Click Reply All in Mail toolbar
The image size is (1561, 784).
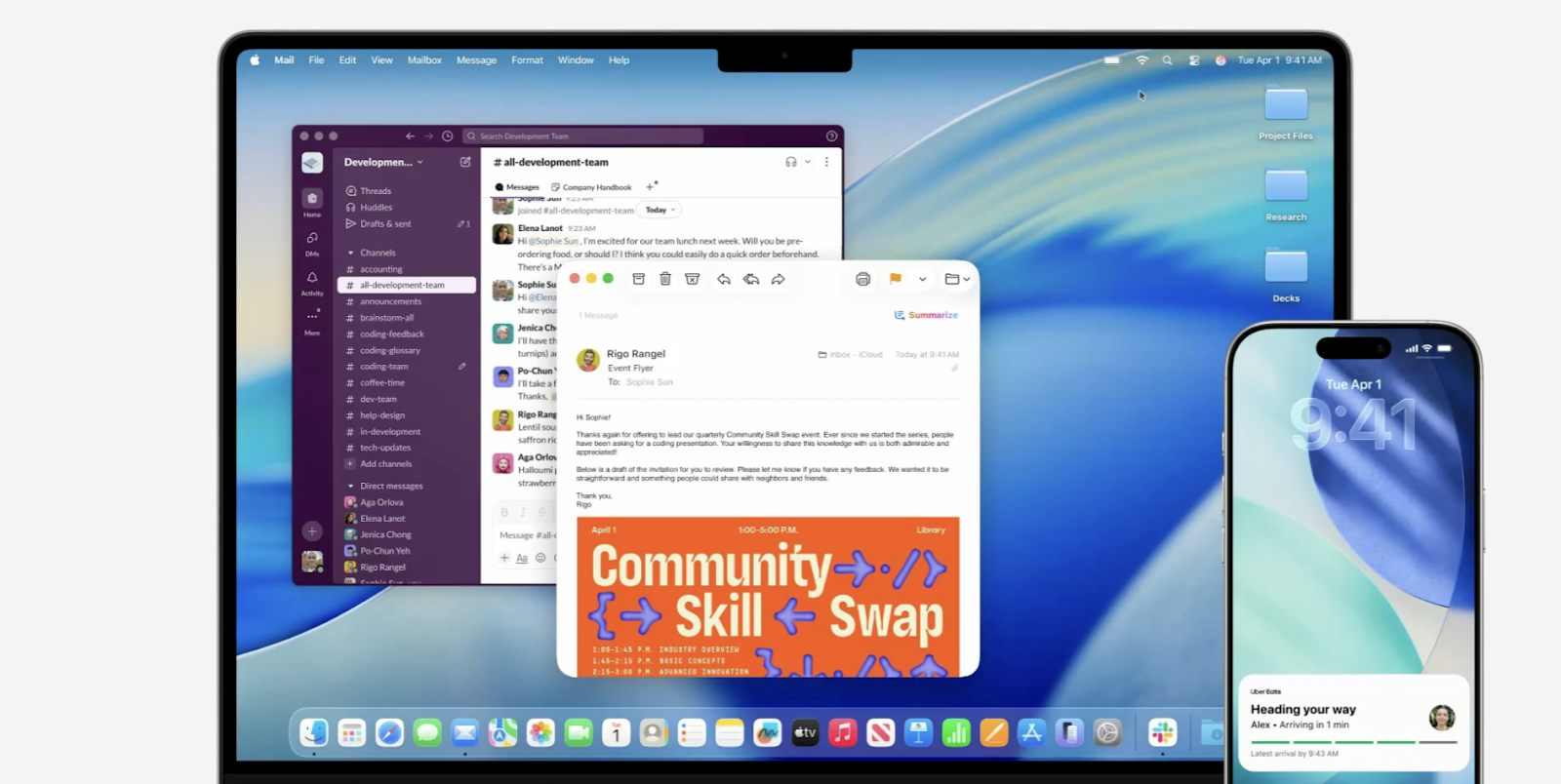[x=751, y=279]
